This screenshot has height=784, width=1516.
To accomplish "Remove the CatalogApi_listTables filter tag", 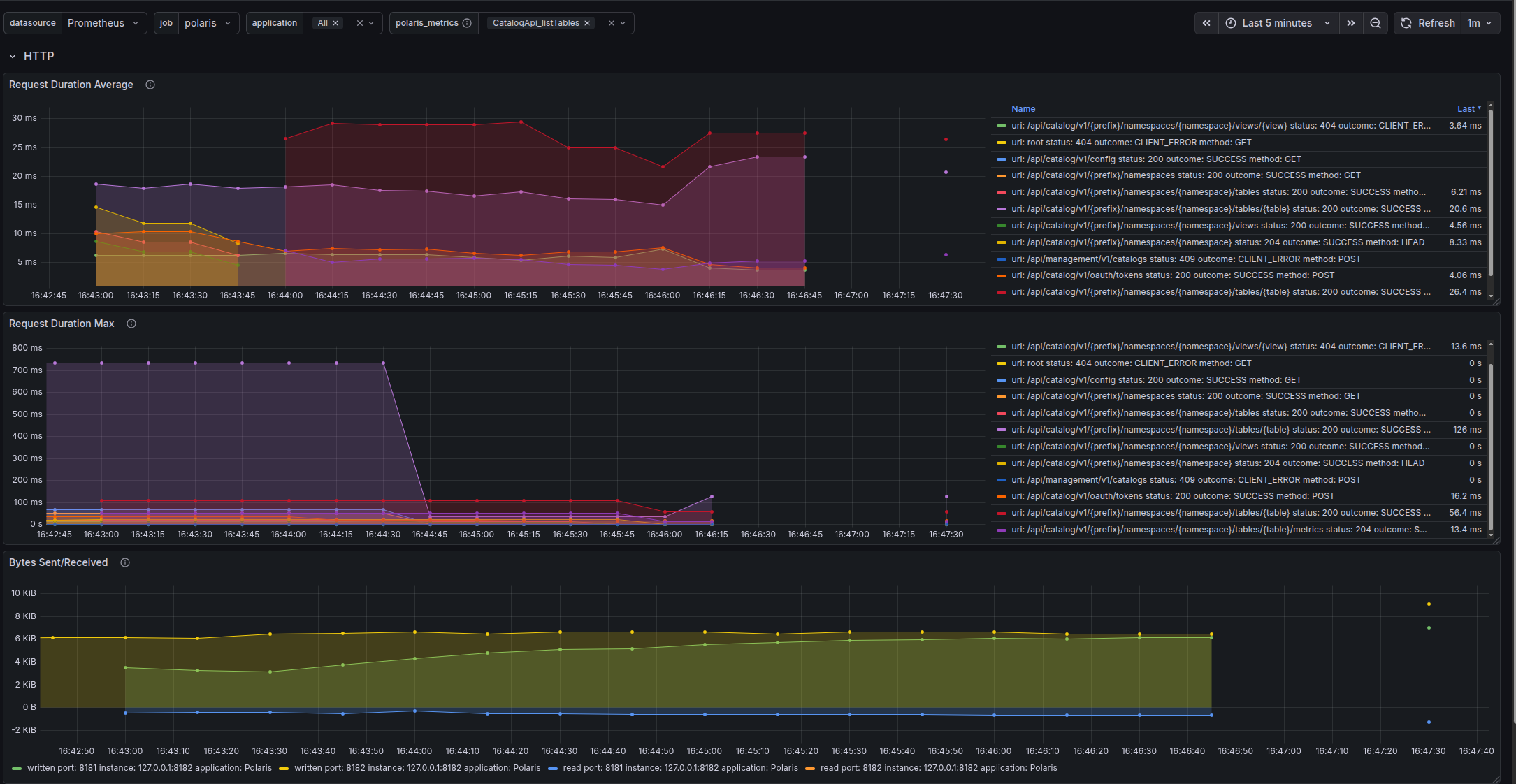I will [x=587, y=23].
